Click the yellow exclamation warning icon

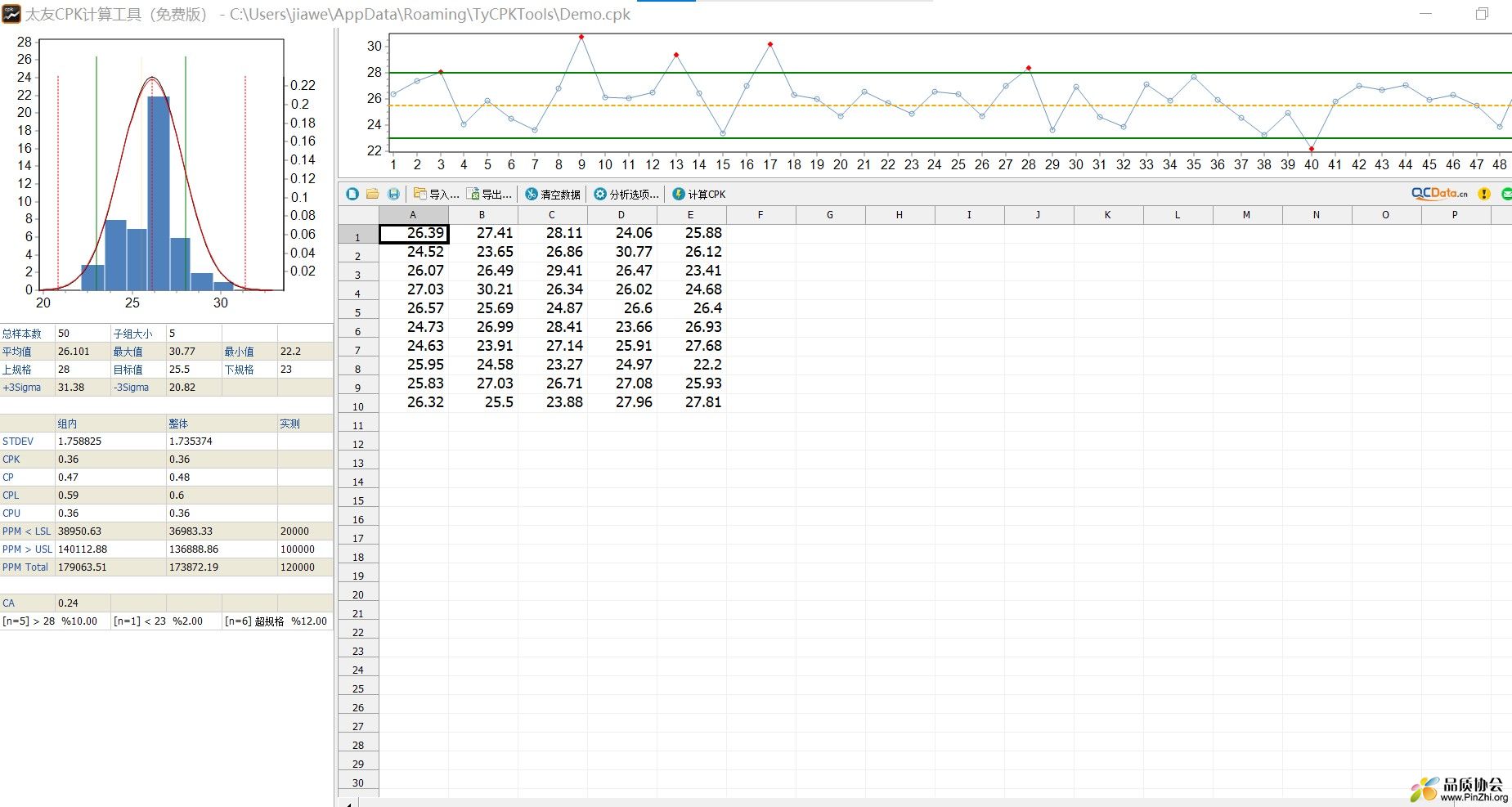1484,194
